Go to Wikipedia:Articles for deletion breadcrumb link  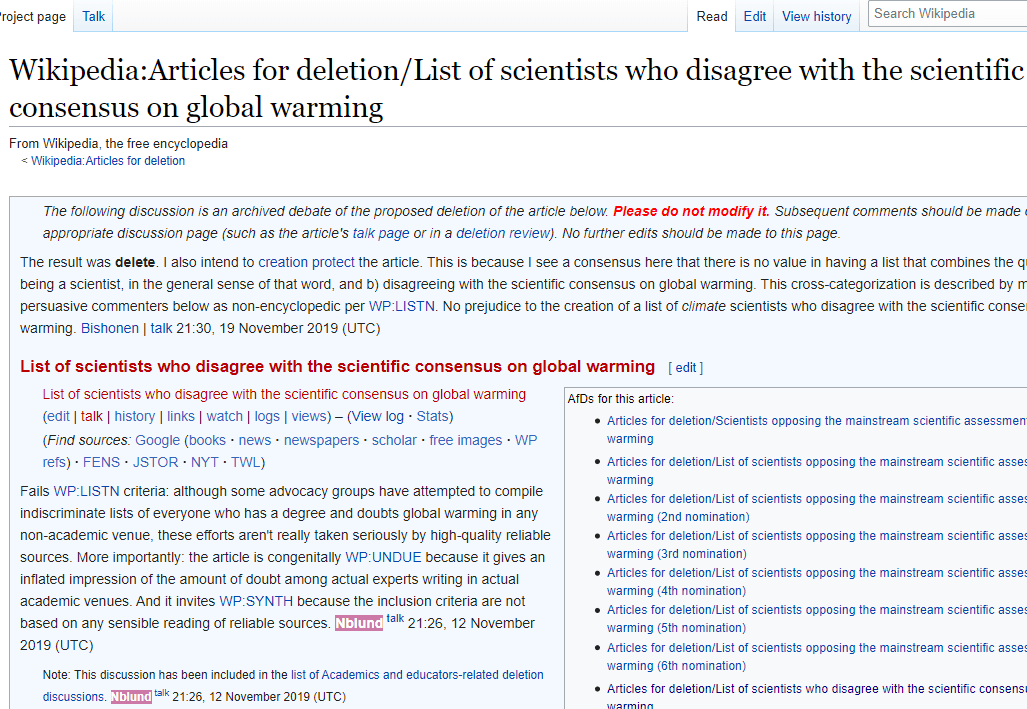[108, 161]
